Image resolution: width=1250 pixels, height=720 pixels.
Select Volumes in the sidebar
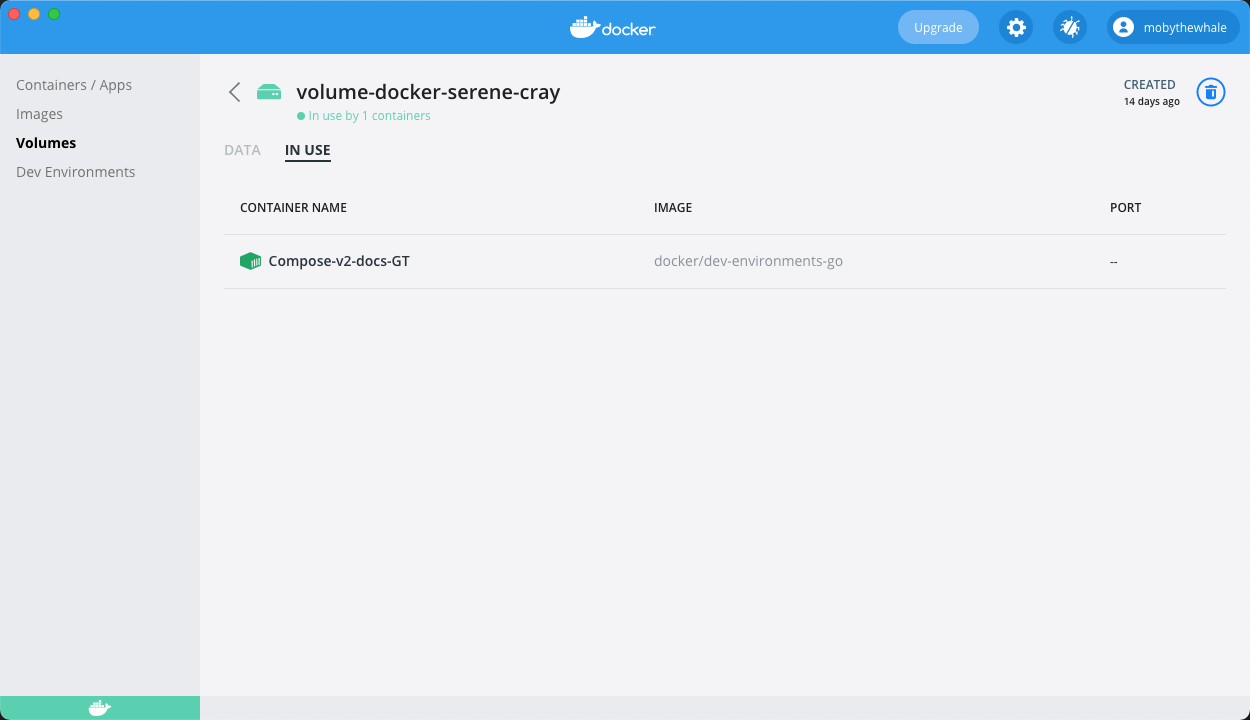click(45, 142)
